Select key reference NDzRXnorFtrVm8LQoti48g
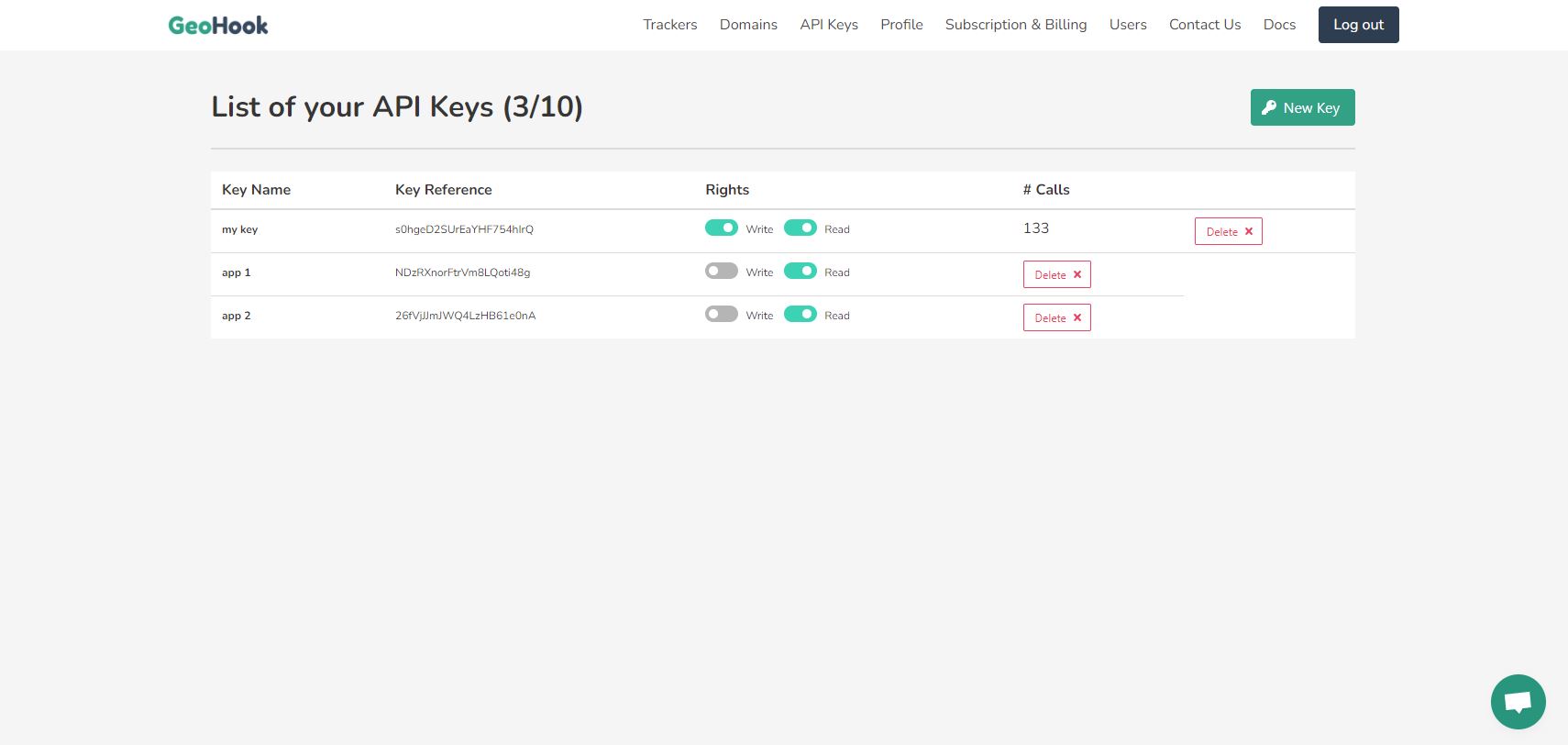The width and height of the screenshot is (1568, 745). tap(463, 272)
